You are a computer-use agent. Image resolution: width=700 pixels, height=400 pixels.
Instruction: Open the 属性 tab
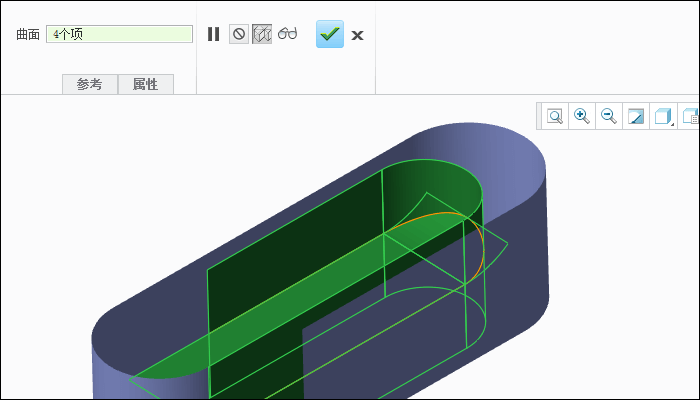146,84
